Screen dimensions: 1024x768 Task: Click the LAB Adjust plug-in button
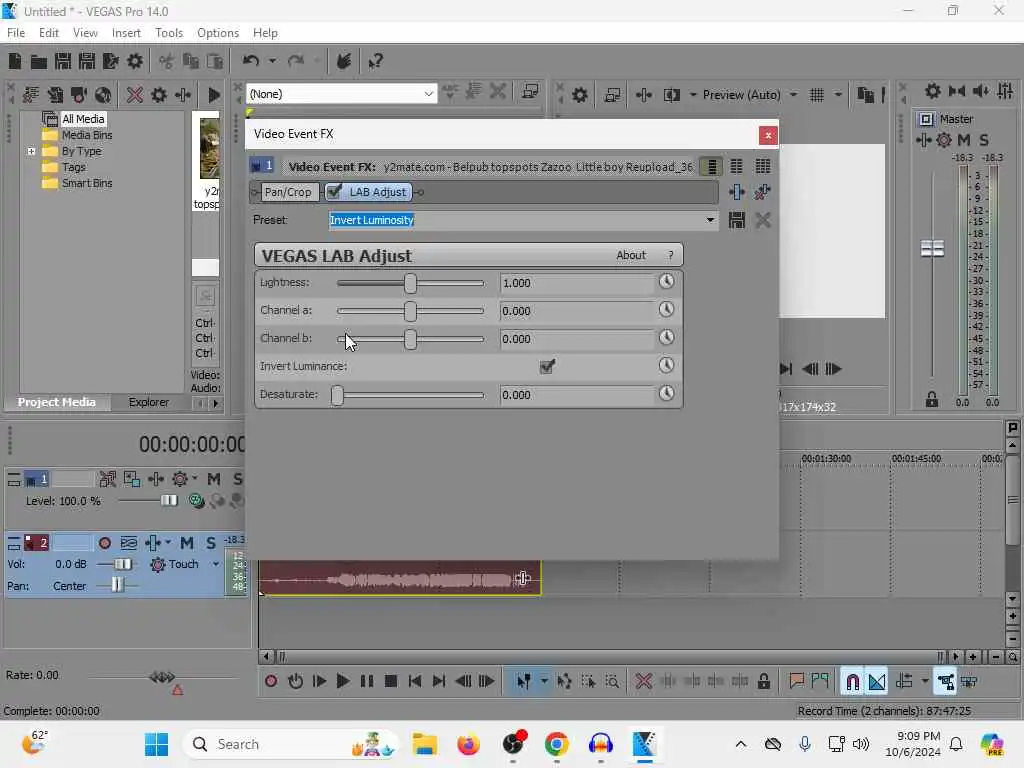377,192
